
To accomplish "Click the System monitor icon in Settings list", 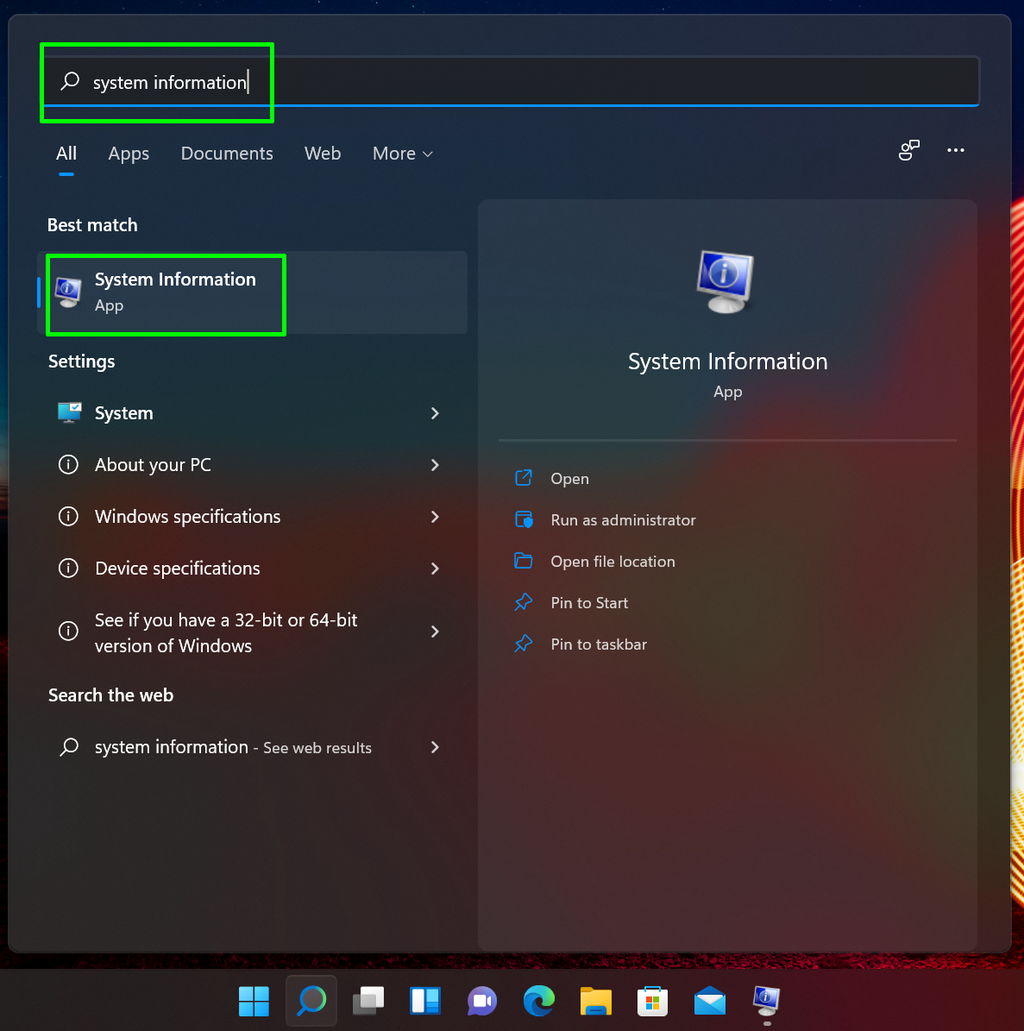I will click(x=69, y=413).
